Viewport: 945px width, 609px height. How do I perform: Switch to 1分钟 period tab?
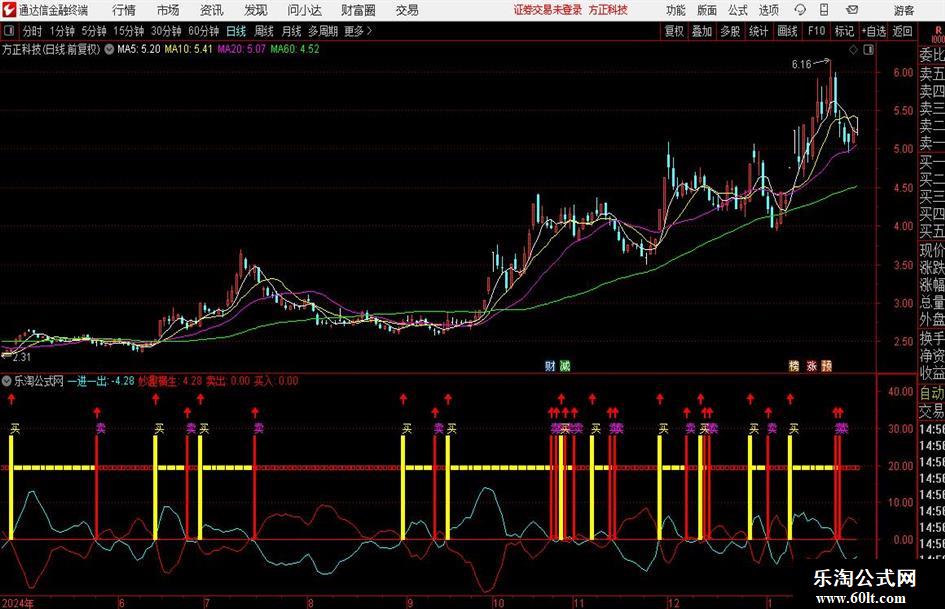tap(62, 31)
